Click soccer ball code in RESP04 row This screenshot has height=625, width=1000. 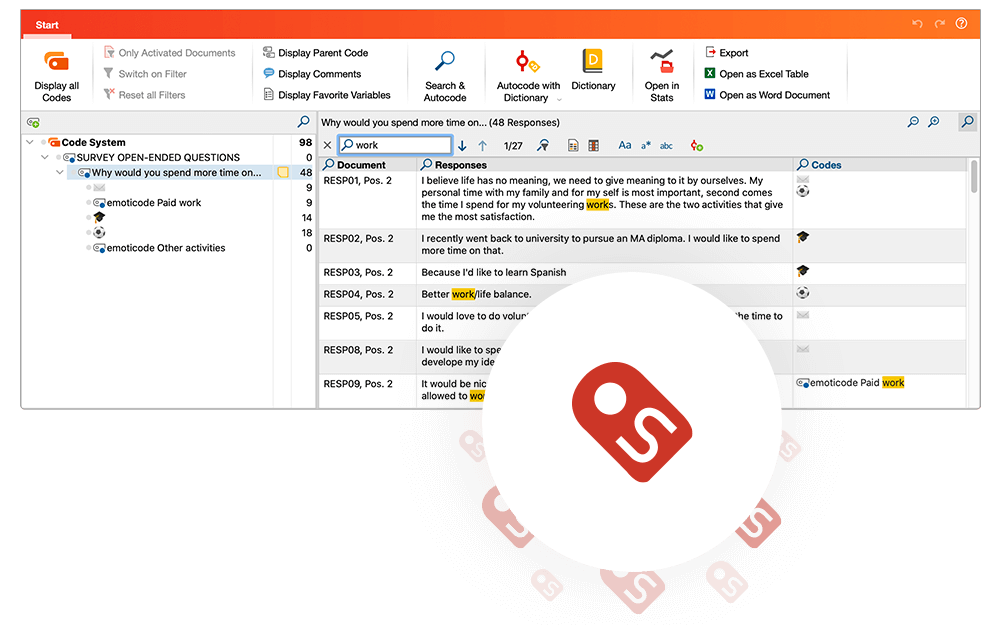(x=803, y=293)
